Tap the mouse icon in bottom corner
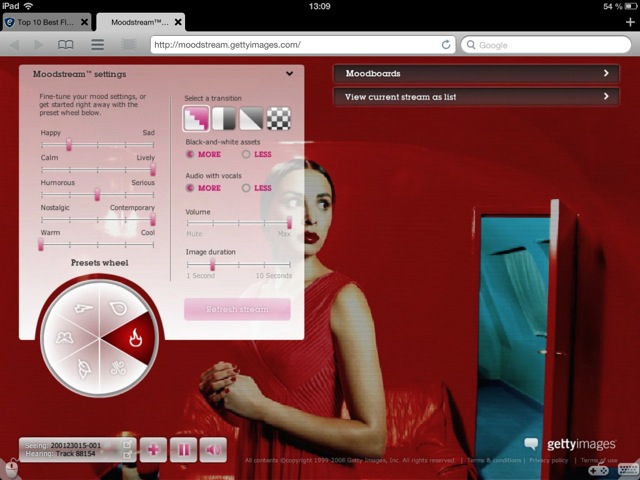The width and height of the screenshot is (640, 480). click(12, 468)
